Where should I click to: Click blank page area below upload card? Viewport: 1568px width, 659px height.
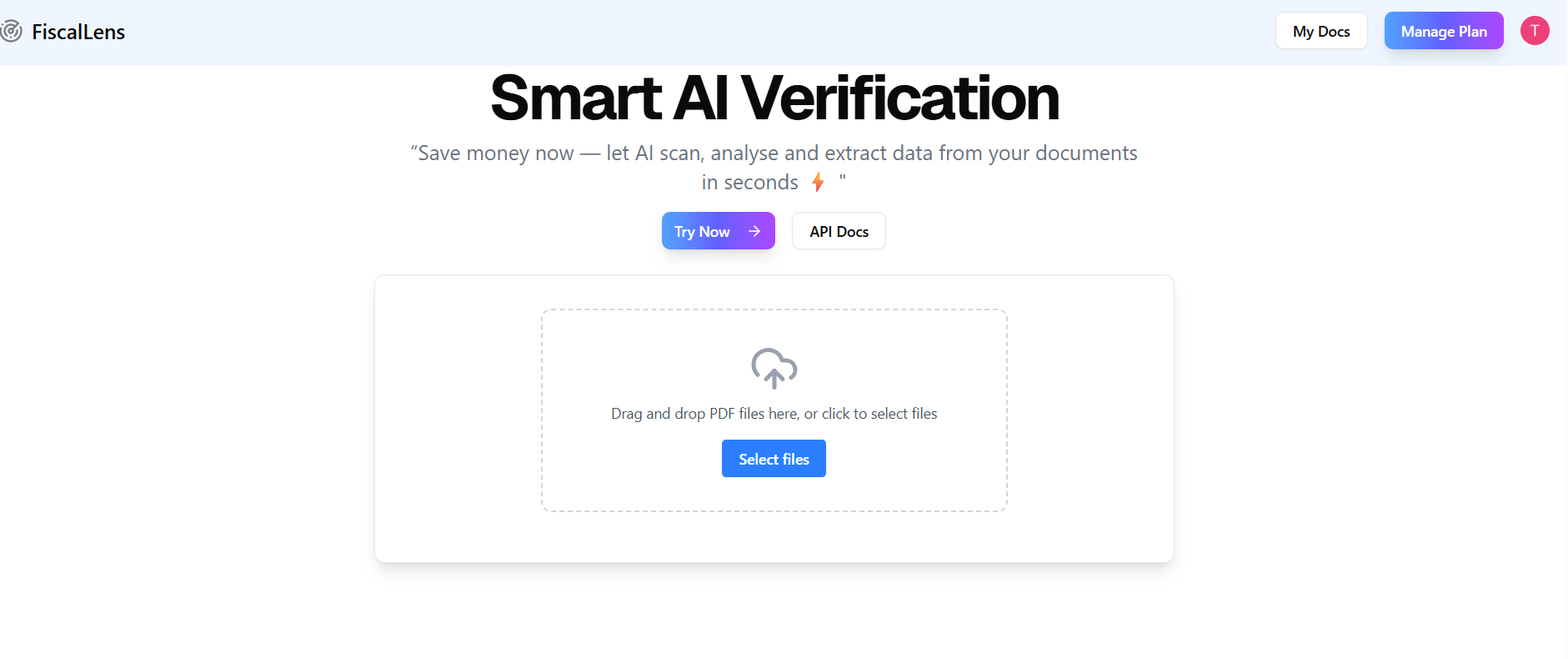click(774, 613)
